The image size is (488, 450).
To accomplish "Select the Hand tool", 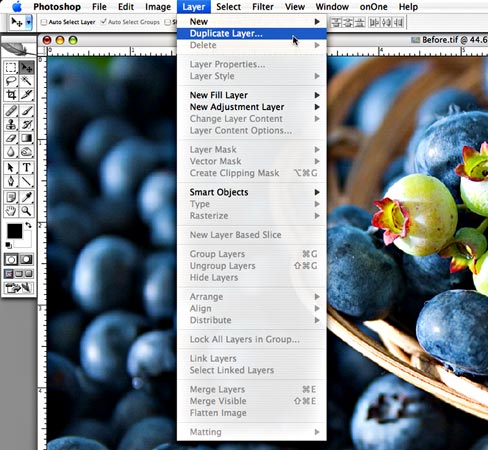I will pos(11,211).
